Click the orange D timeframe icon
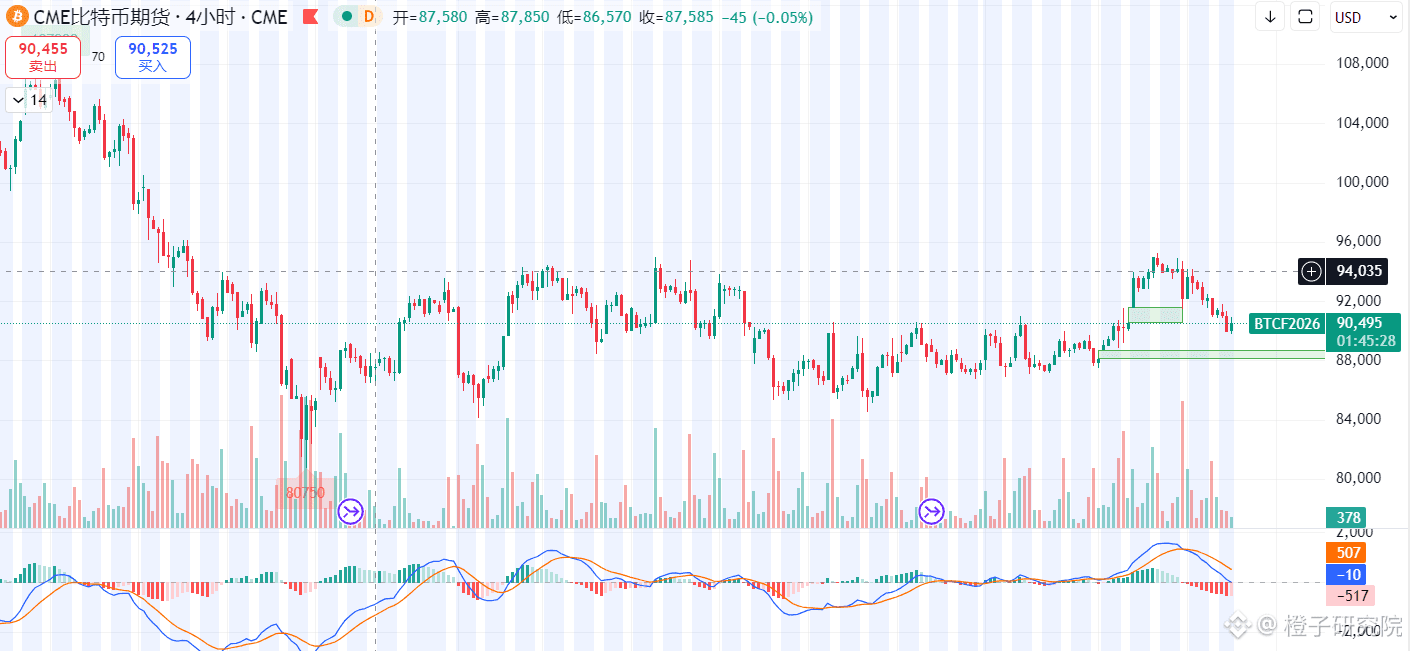The height and width of the screenshot is (651, 1410). [368, 16]
